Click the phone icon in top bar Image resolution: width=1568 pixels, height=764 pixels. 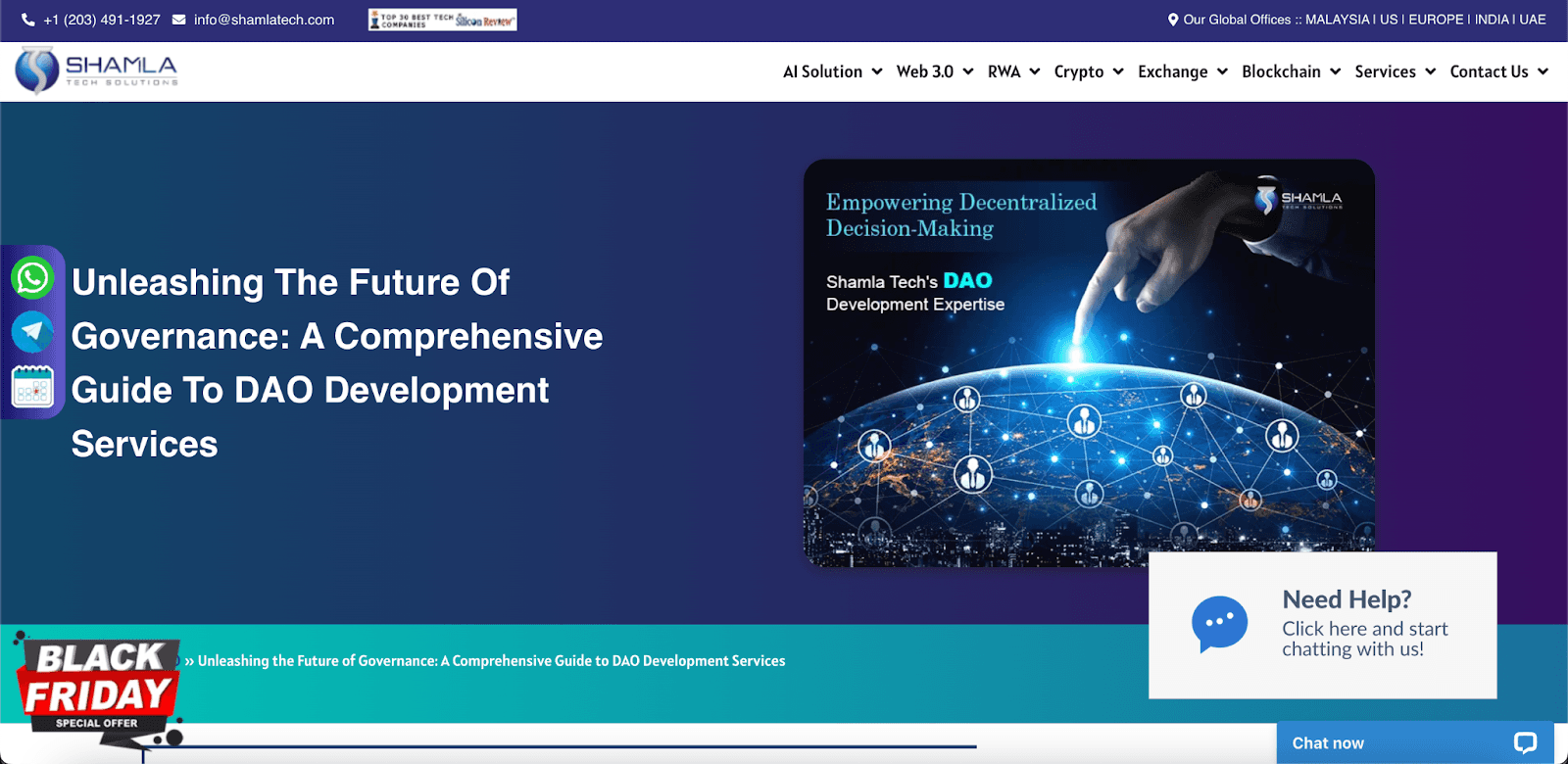28,20
